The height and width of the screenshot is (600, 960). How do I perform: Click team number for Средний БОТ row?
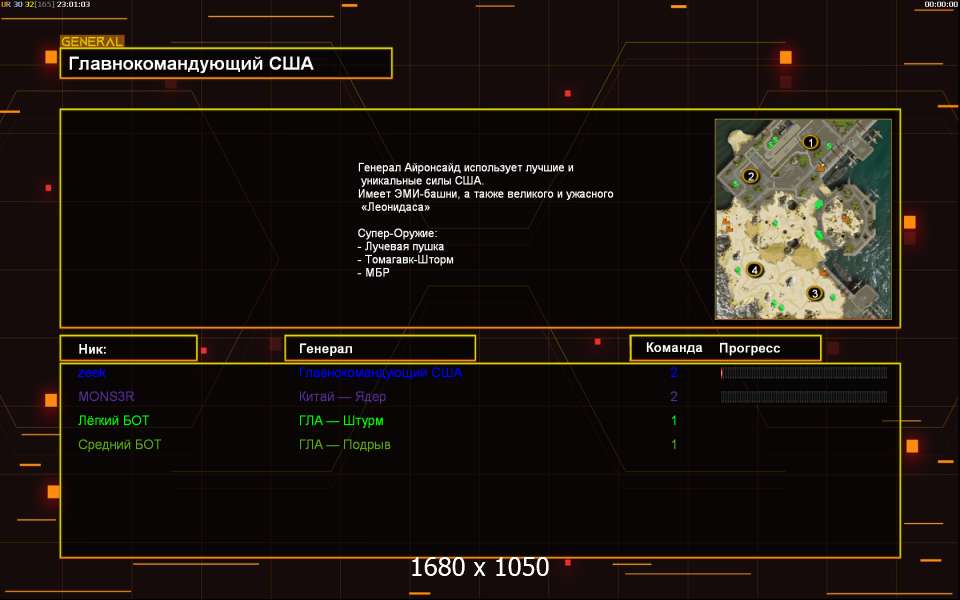click(x=674, y=444)
